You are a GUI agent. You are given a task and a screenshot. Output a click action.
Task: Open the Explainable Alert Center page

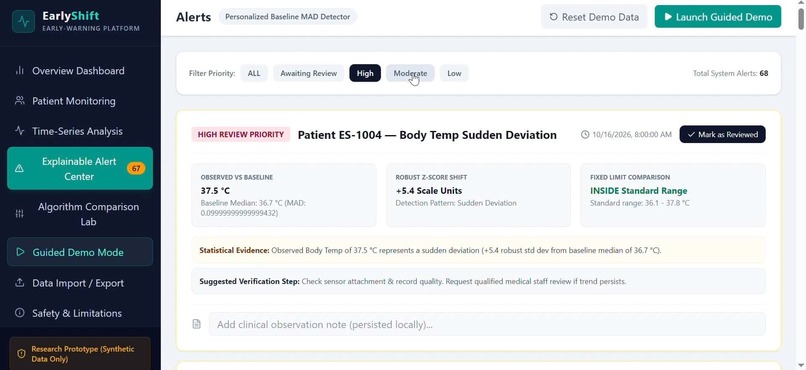point(80,169)
